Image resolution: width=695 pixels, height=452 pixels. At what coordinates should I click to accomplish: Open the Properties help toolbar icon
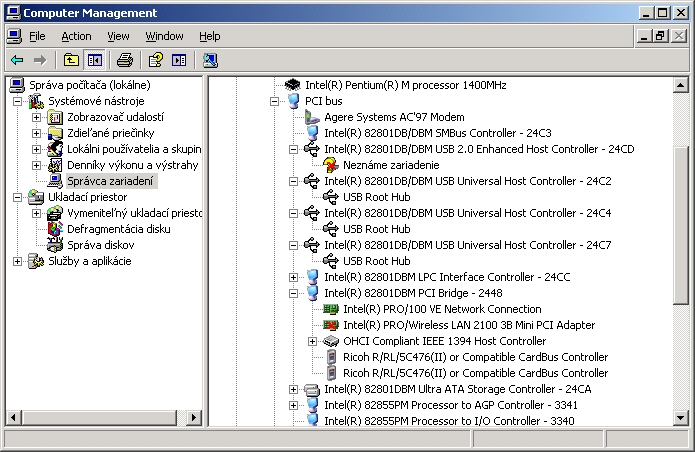point(156,60)
